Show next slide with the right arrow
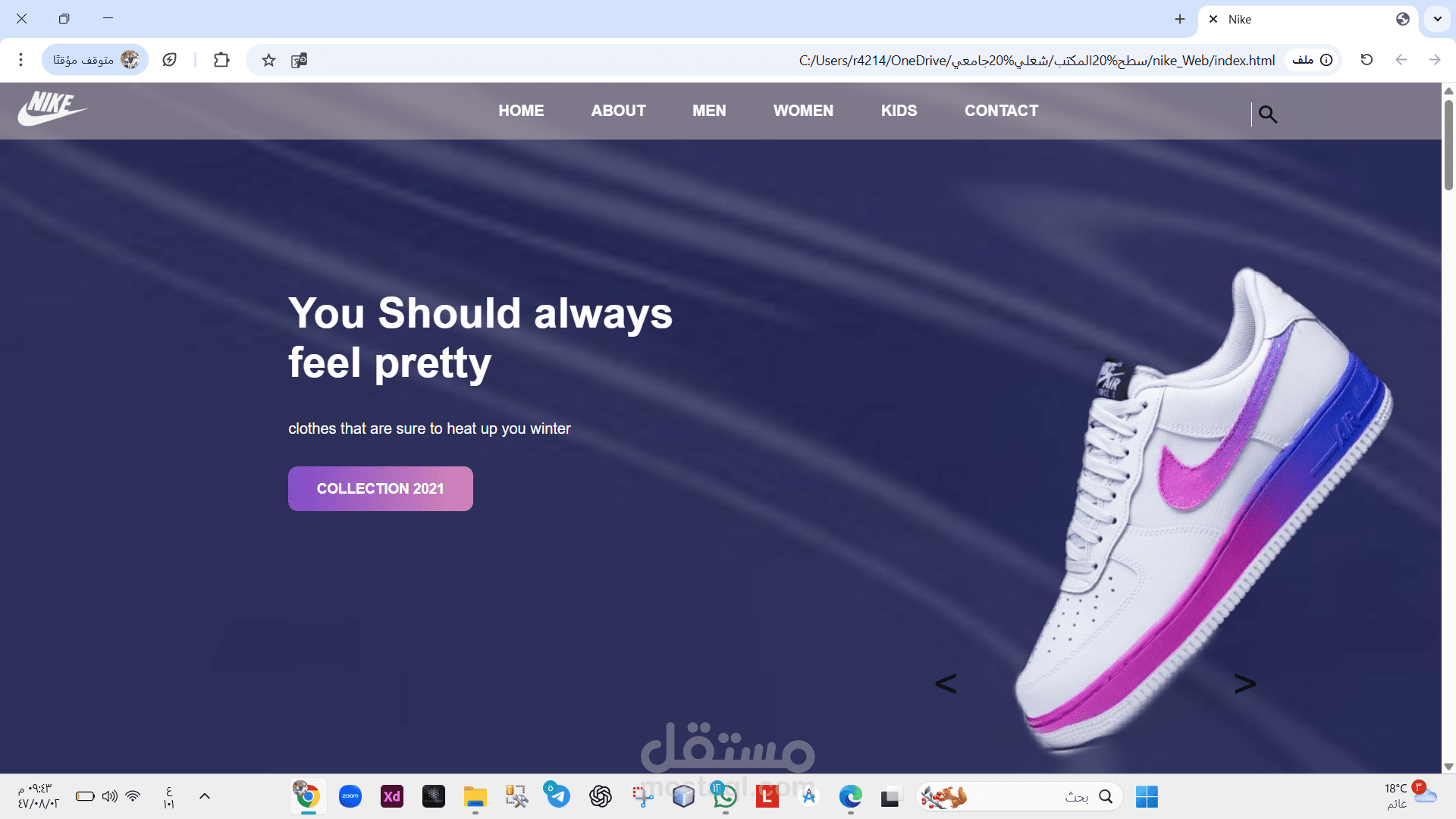The width and height of the screenshot is (1456, 819). [1244, 683]
